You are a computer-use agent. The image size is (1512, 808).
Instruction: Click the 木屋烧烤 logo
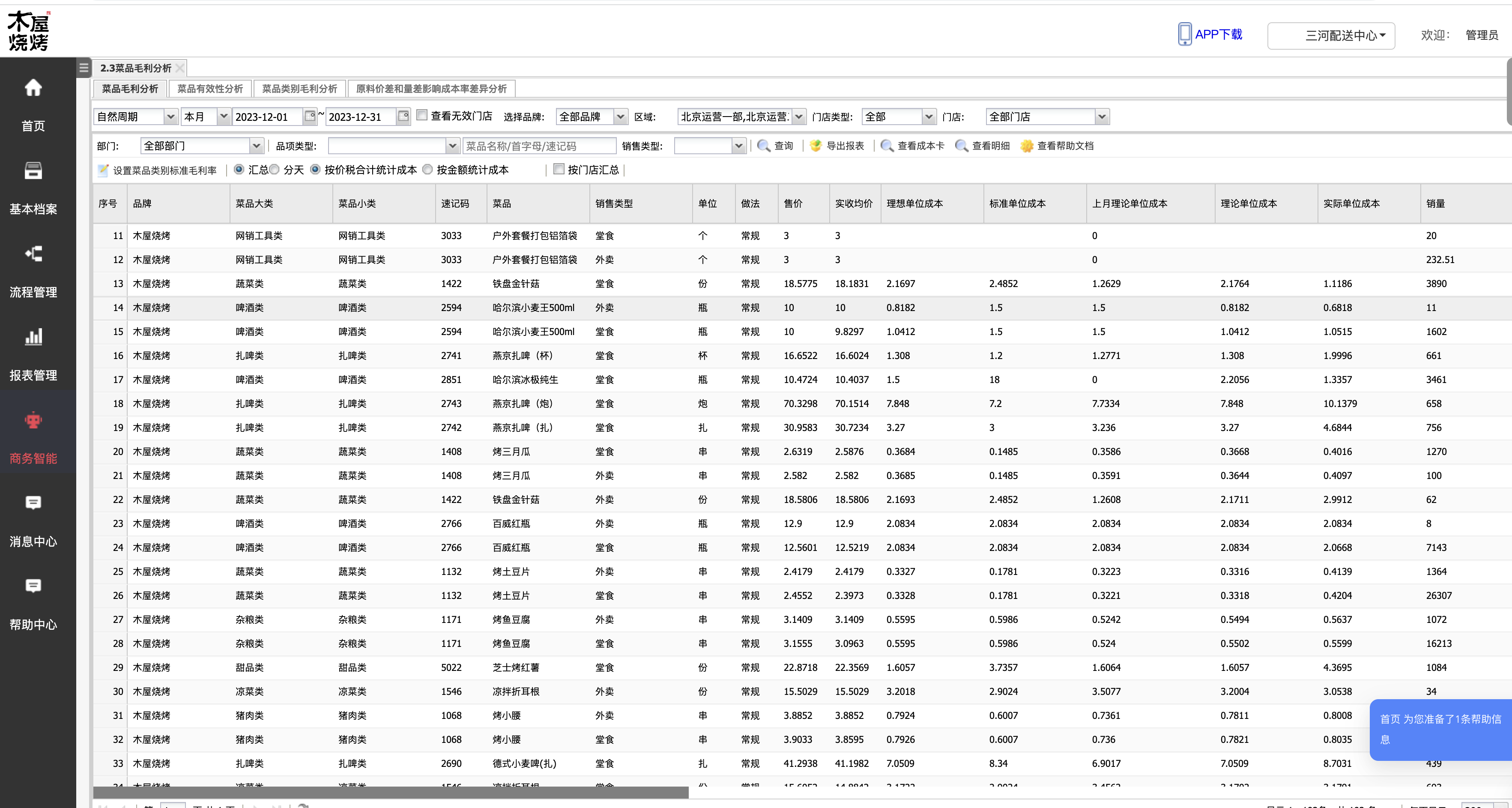point(29,30)
